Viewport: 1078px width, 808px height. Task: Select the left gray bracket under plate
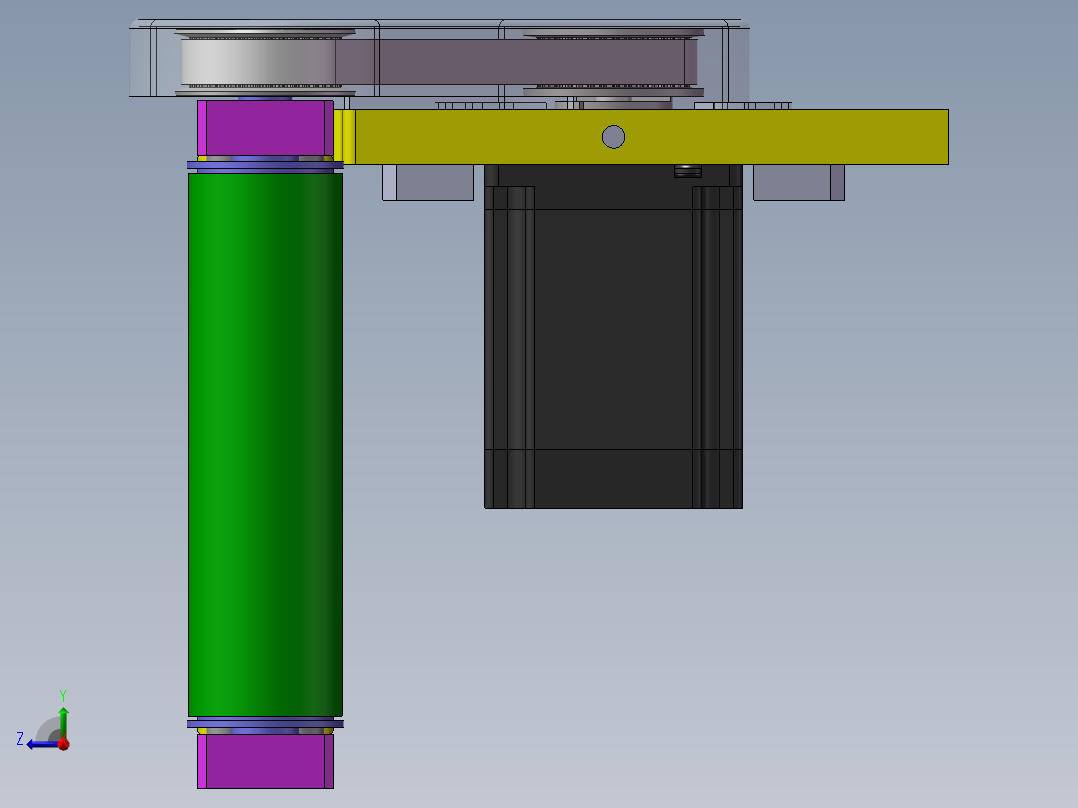(428, 182)
